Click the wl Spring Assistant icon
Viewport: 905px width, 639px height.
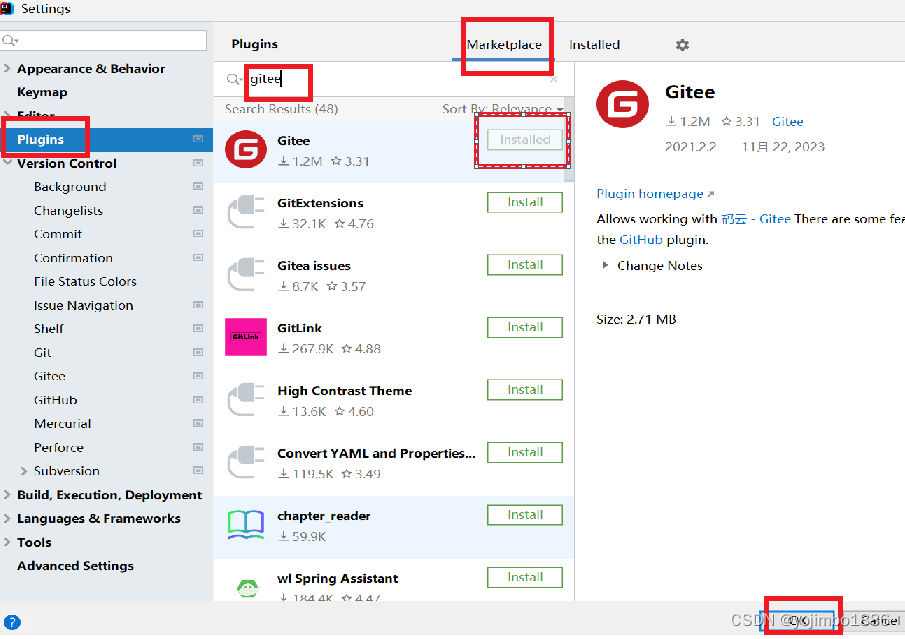point(248,588)
